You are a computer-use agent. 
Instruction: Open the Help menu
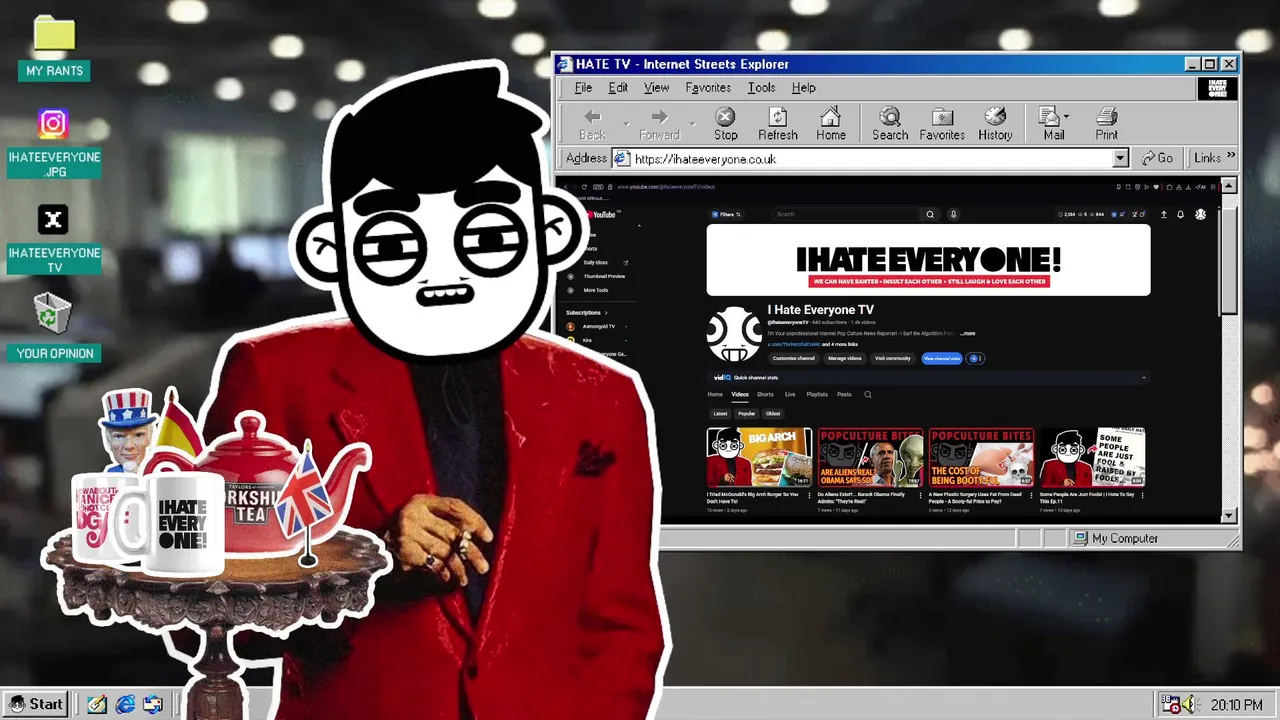804,88
